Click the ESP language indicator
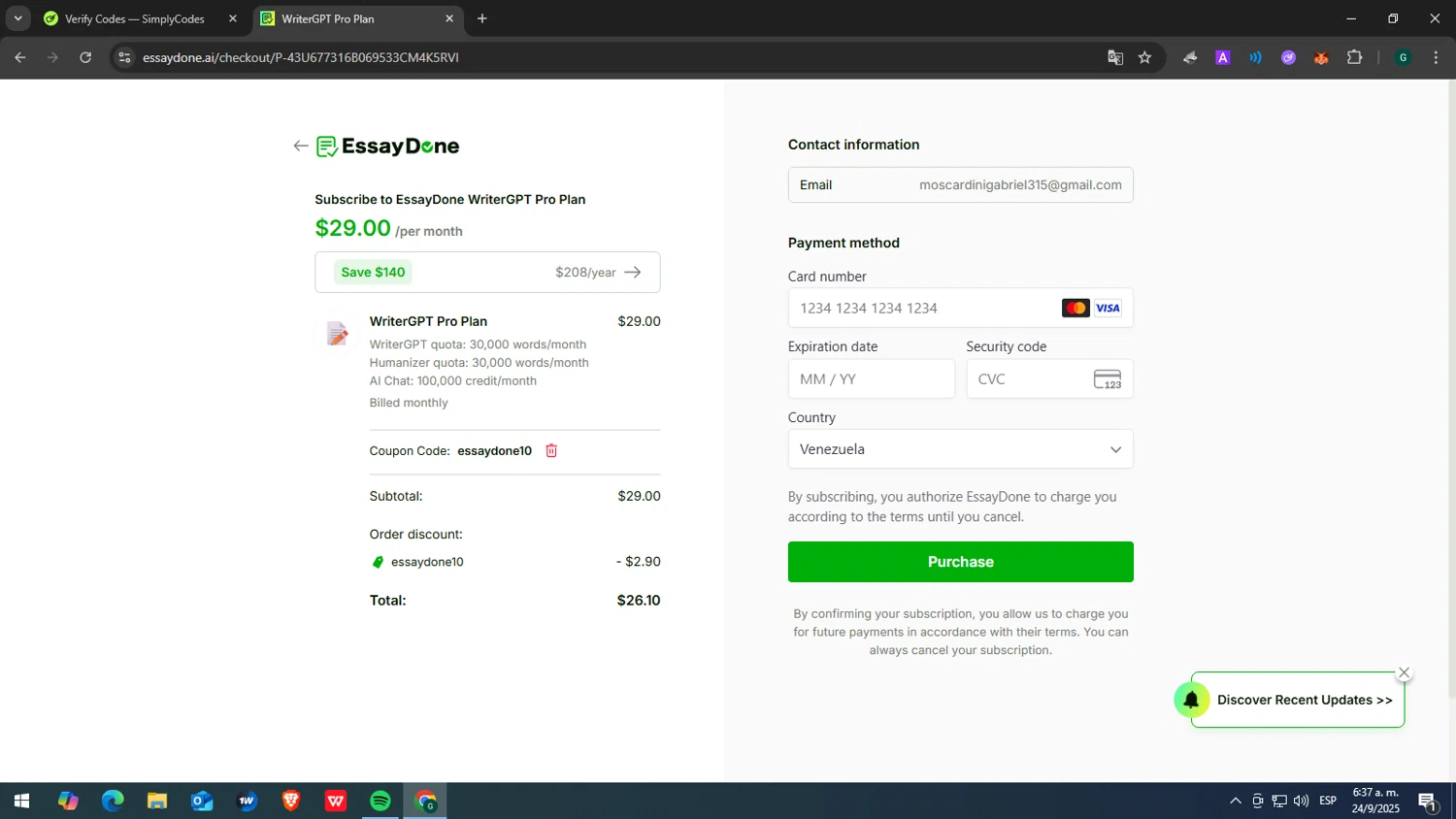 [x=1328, y=801]
